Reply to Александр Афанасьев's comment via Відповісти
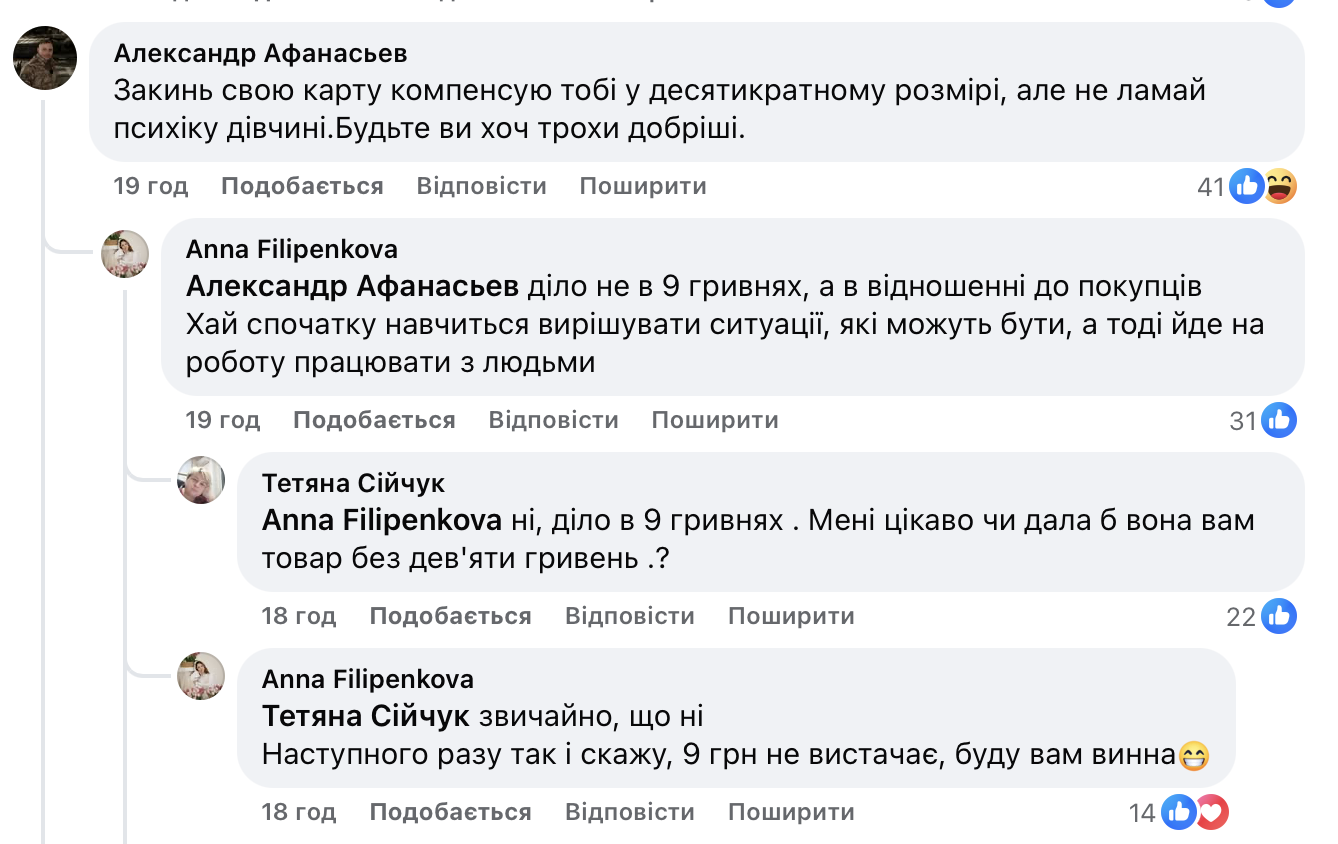 click(481, 186)
